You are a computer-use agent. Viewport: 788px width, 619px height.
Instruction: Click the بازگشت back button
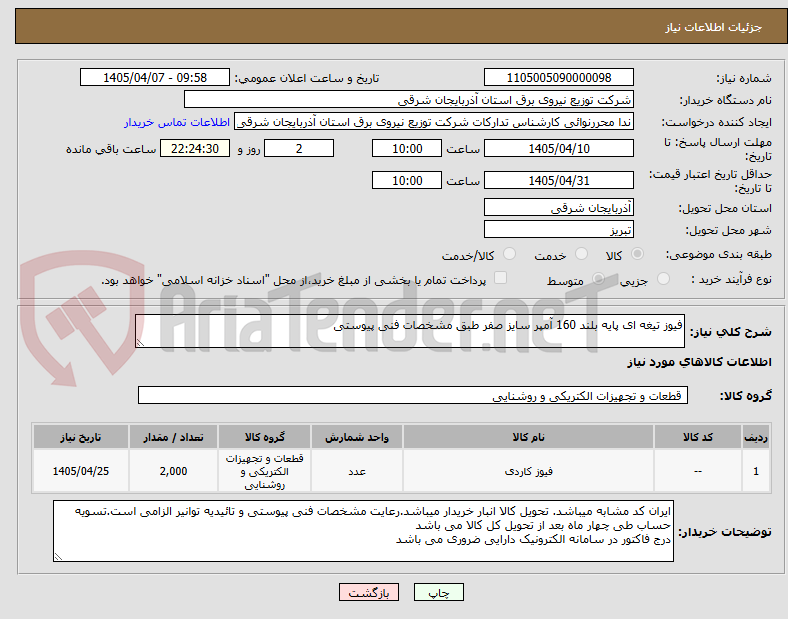369,593
